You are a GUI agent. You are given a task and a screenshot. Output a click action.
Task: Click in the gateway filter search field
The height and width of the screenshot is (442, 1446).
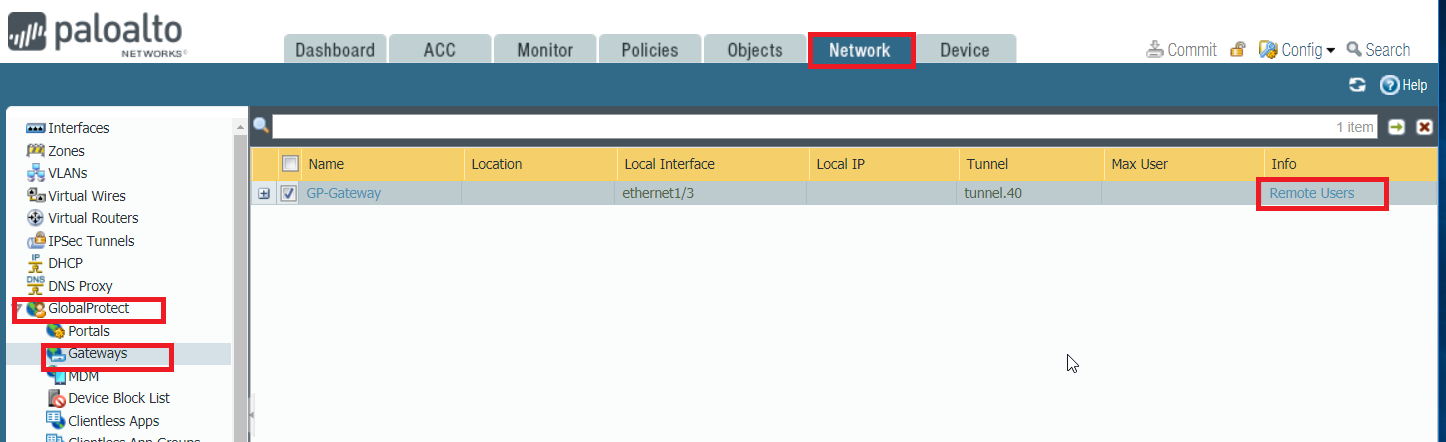tap(825, 127)
